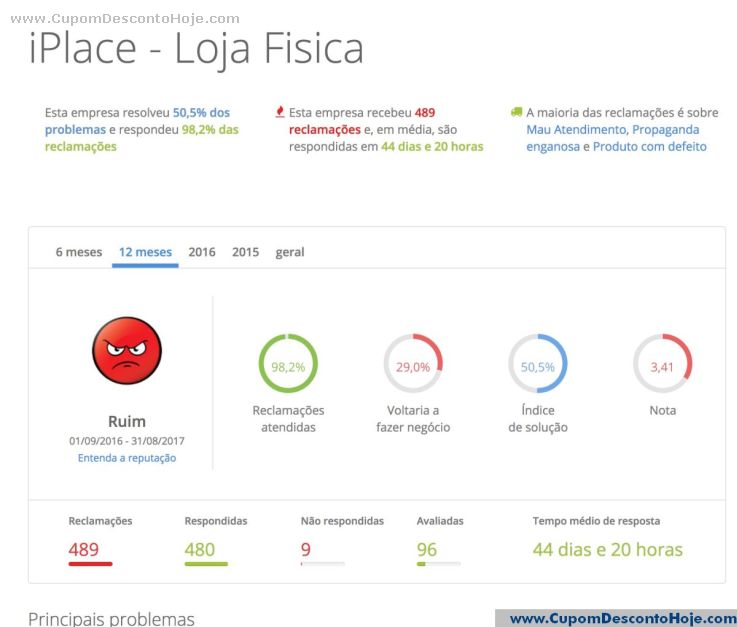737x627 pixels.
Task: Click the 3,41 Nota gauge
Action: click(662, 363)
